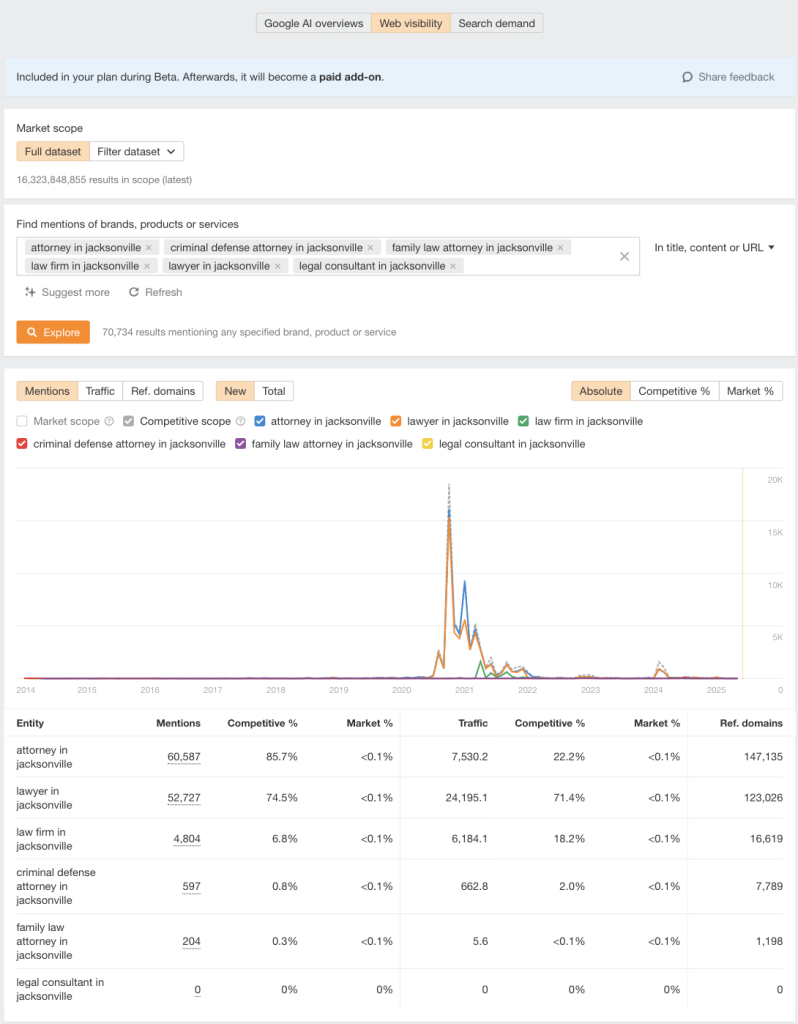This screenshot has width=798, height=1024.
Task: Click the 60,587 mentions count
Action: [183, 757]
